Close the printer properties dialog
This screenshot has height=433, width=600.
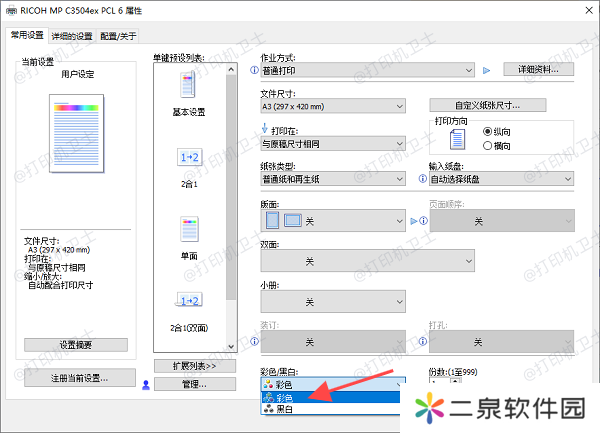click(589, 10)
